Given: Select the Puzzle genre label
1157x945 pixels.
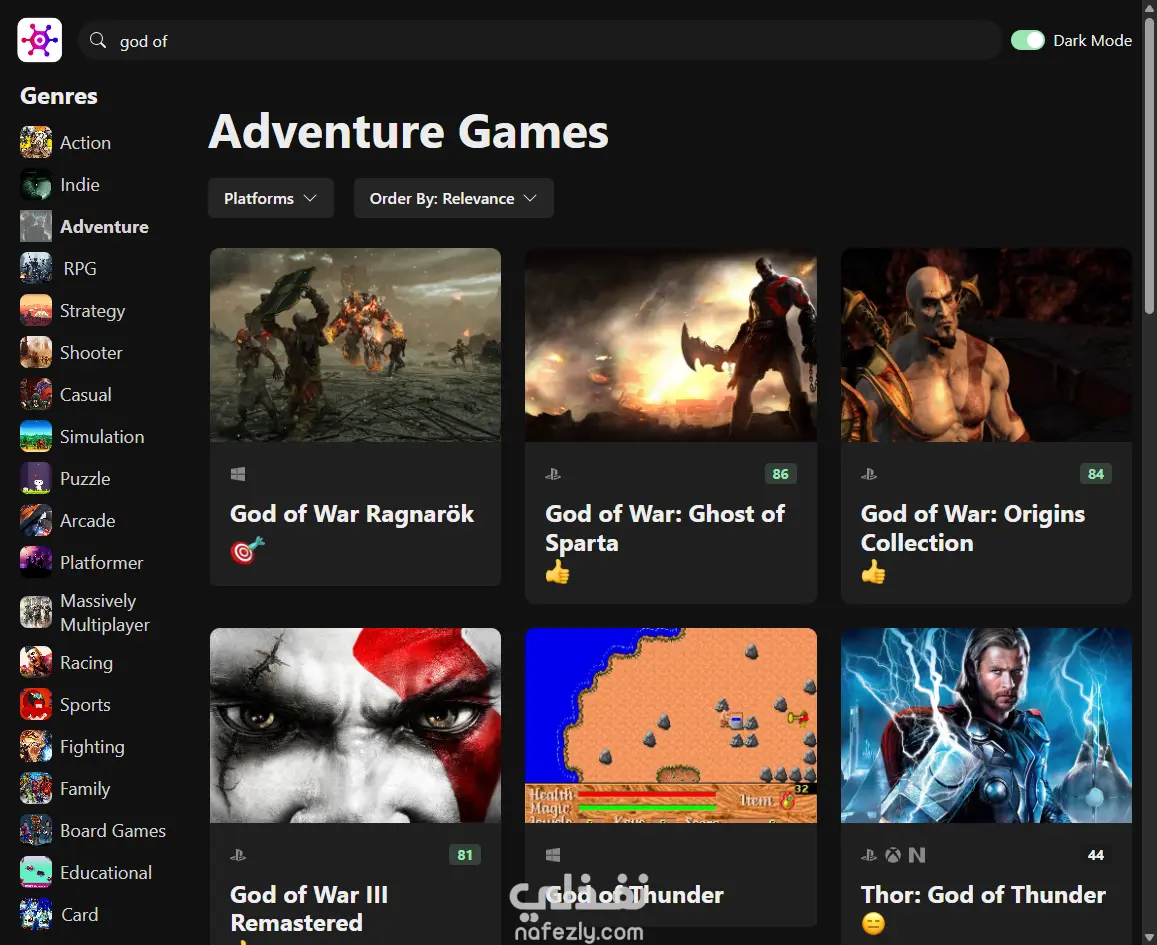Looking at the screenshot, I should click(x=85, y=479).
